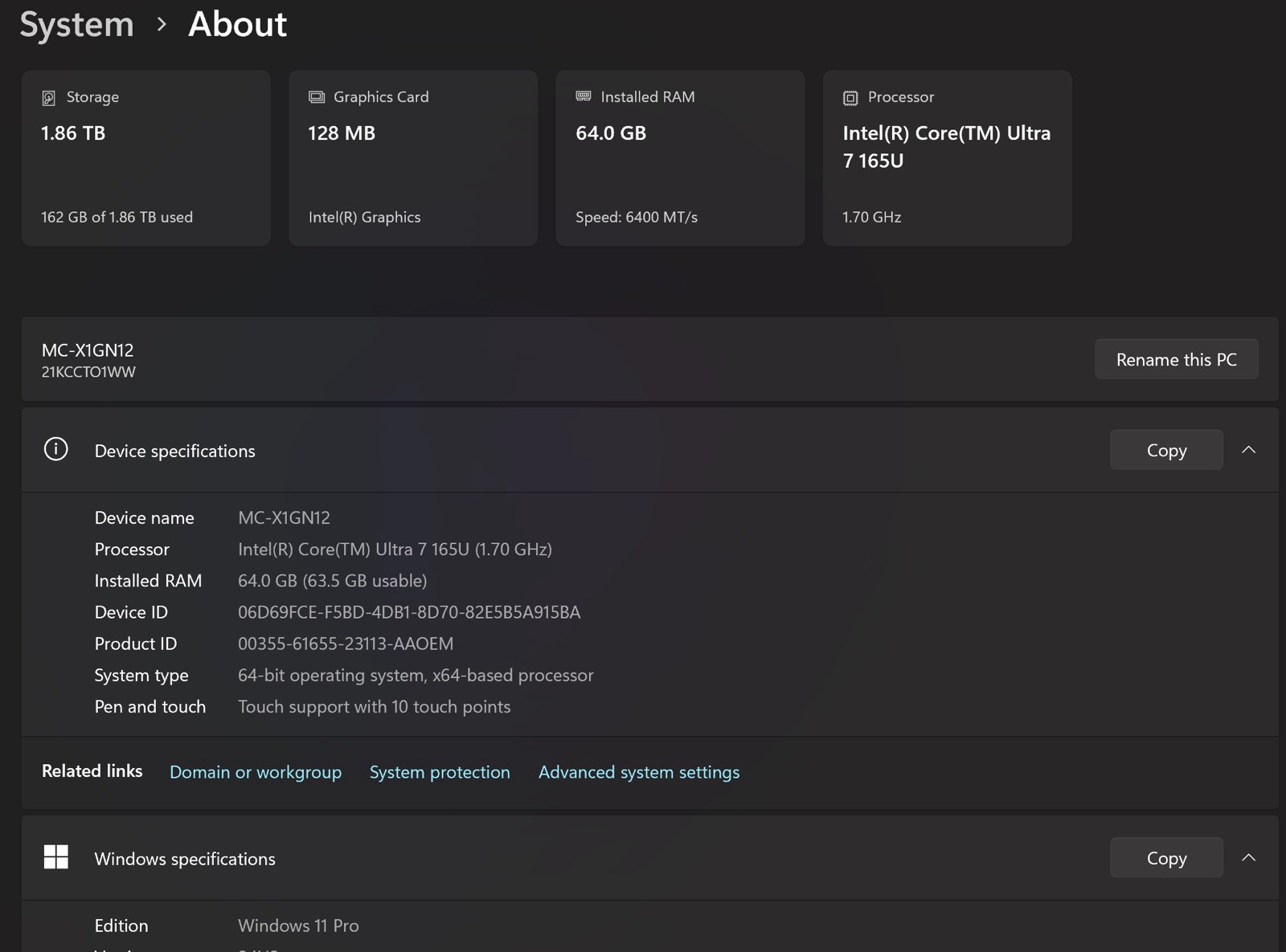The image size is (1286, 952).
Task: Select Pen and touch value text
Action: point(374,706)
